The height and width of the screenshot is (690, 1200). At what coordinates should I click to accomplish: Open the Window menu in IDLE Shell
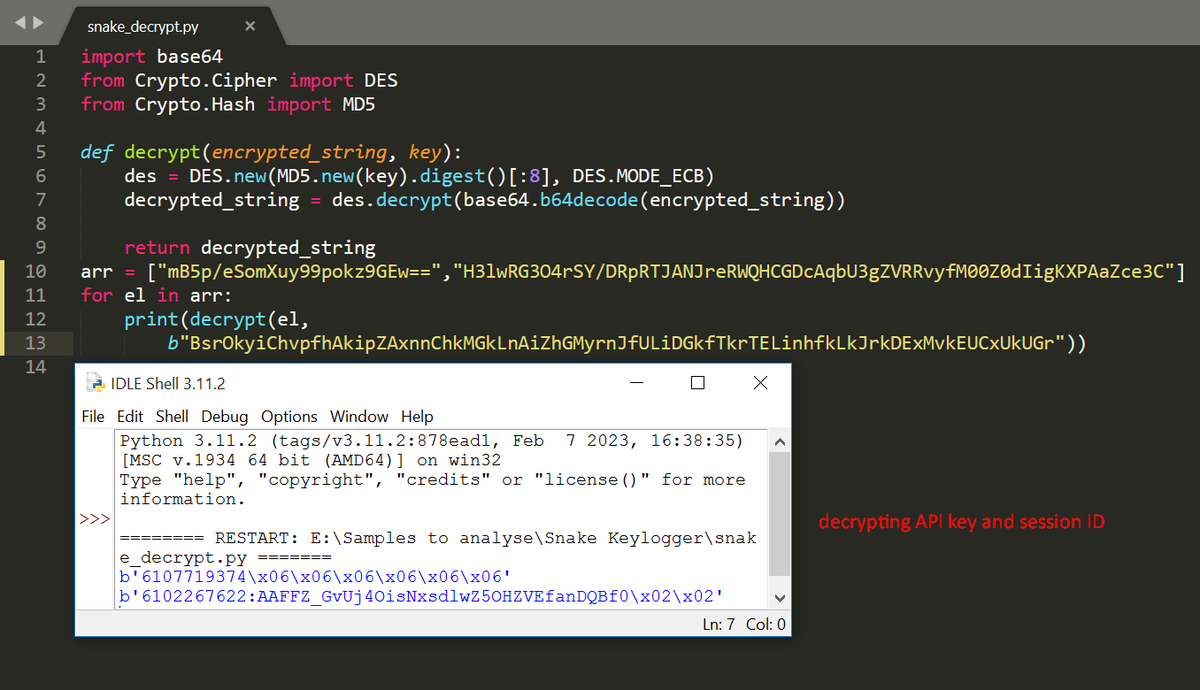(359, 416)
